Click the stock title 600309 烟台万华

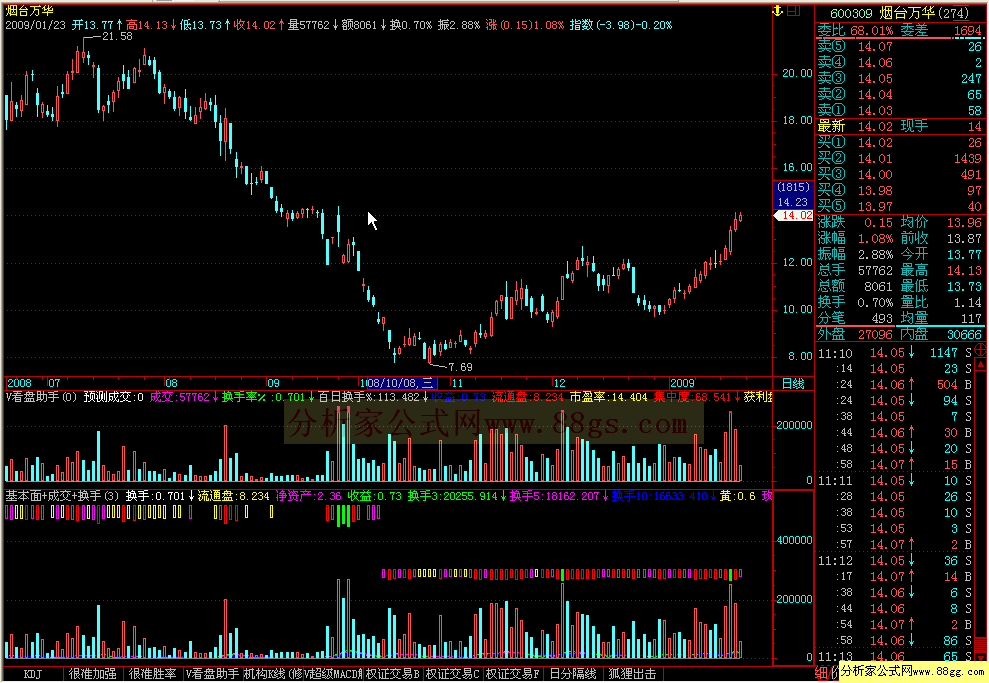pyautogui.click(x=900, y=13)
